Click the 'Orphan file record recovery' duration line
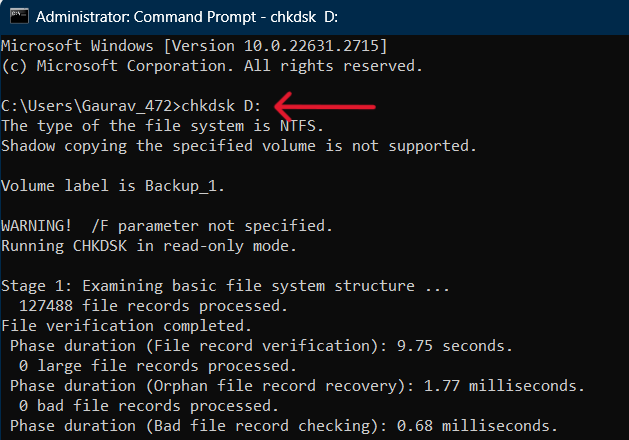Viewport: 629px width, 440px height. [297, 386]
